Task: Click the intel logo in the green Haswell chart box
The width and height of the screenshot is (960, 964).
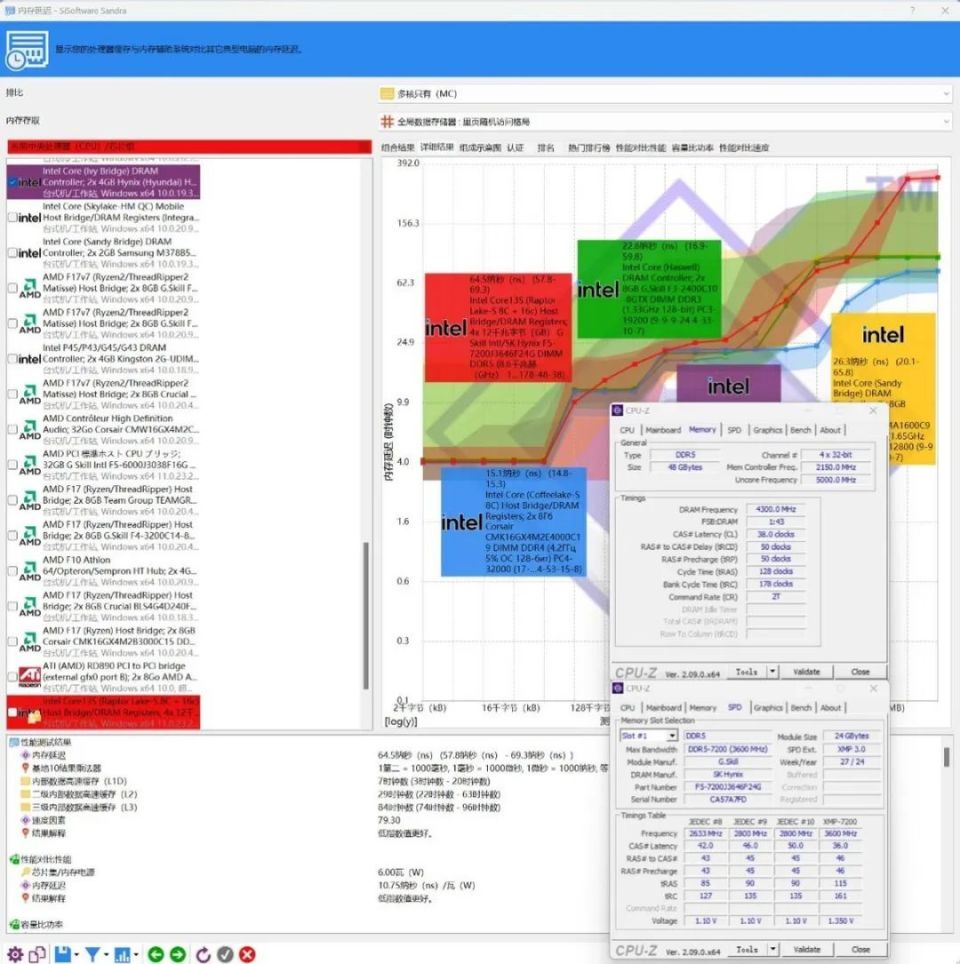Action: pos(598,290)
